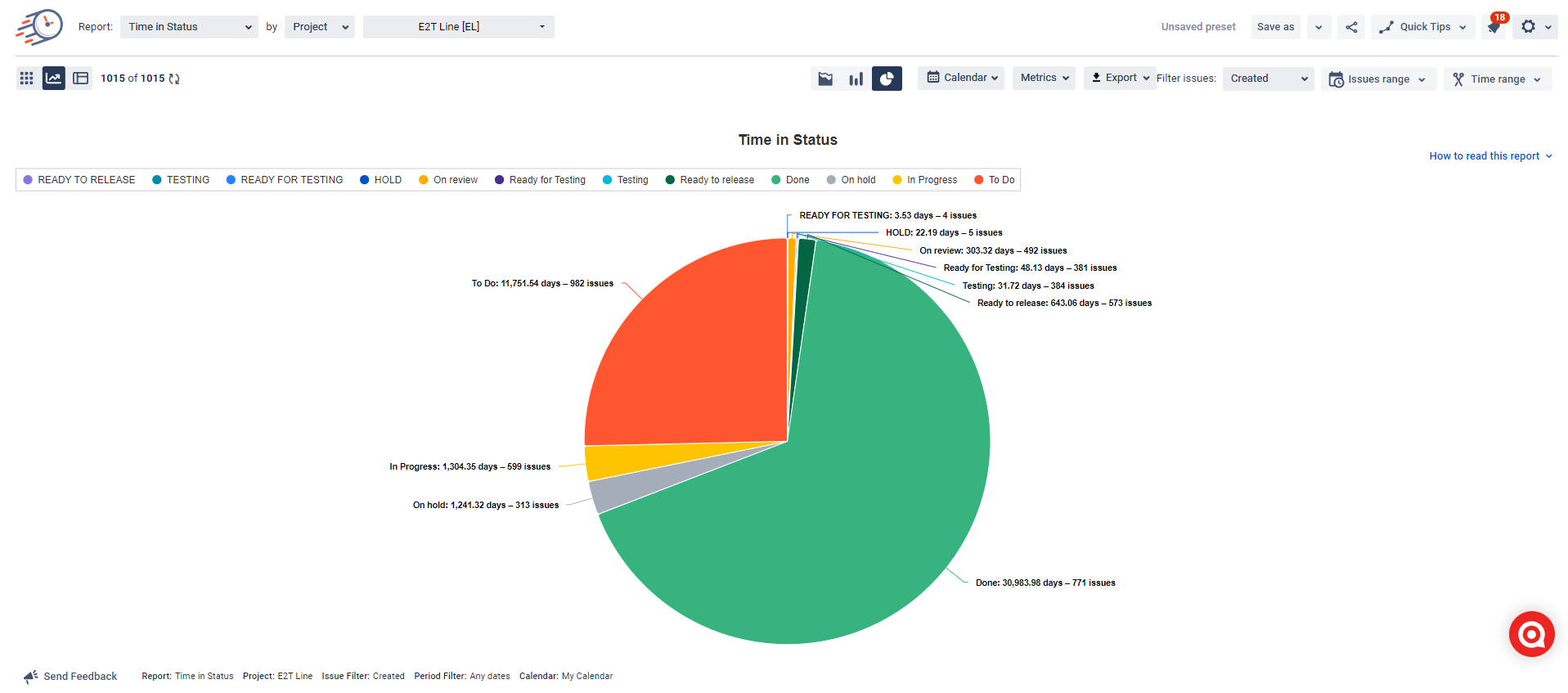
Task: Click the Save as button
Action: click(x=1275, y=27)
